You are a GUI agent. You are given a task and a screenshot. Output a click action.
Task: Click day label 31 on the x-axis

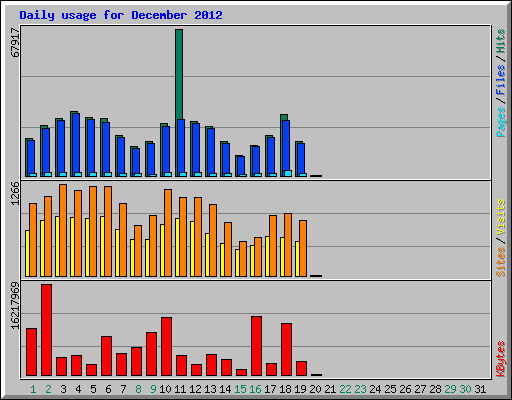(480, 389)
